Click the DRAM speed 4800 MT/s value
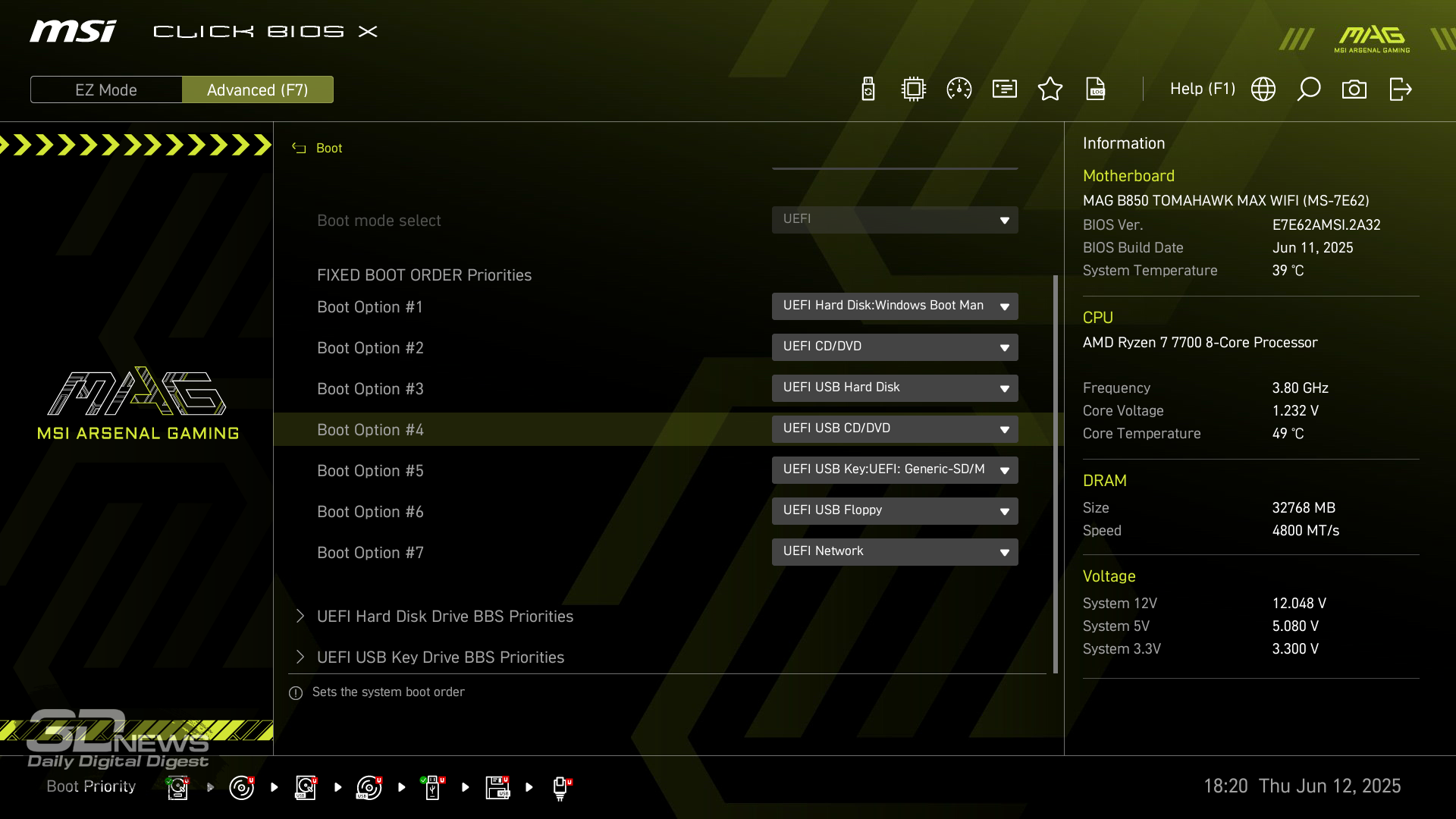Screen dimensions: 1456x819 click(1305, 531)
